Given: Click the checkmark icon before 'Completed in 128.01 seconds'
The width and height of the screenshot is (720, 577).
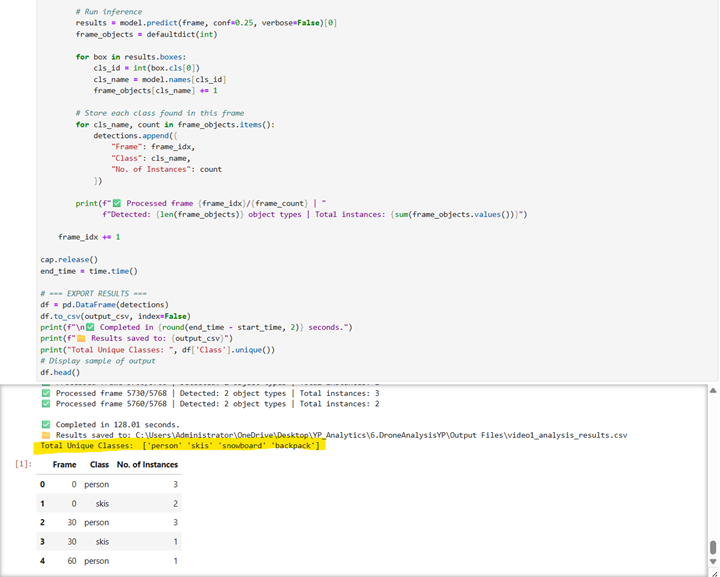Looking at the screenshot, I should click(x=45, y=424).
